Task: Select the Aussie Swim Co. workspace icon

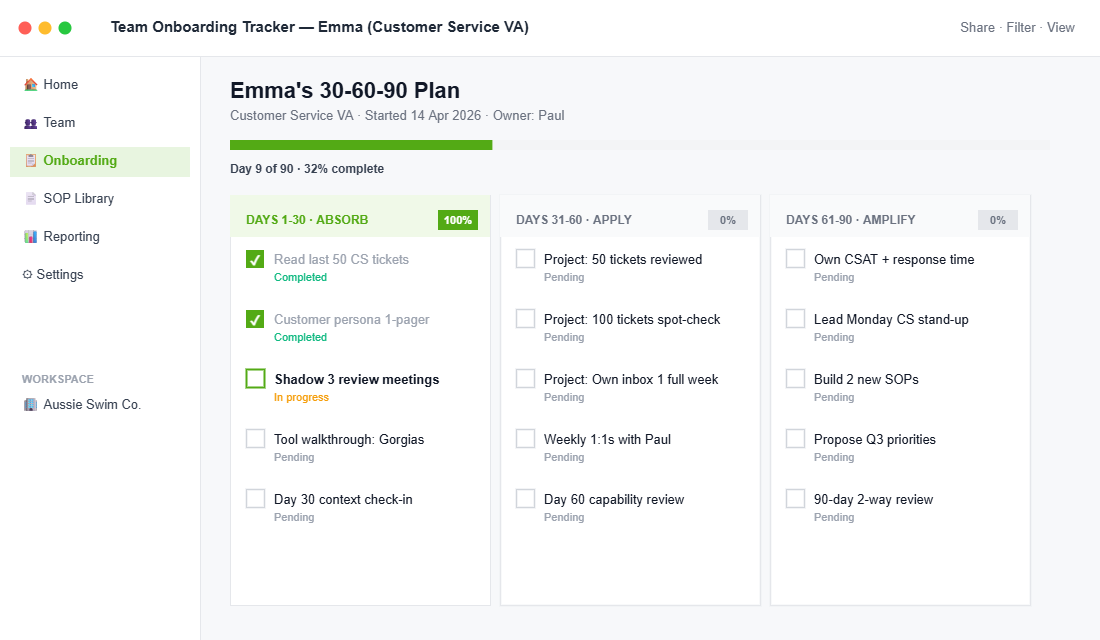Action: (29, 404)
